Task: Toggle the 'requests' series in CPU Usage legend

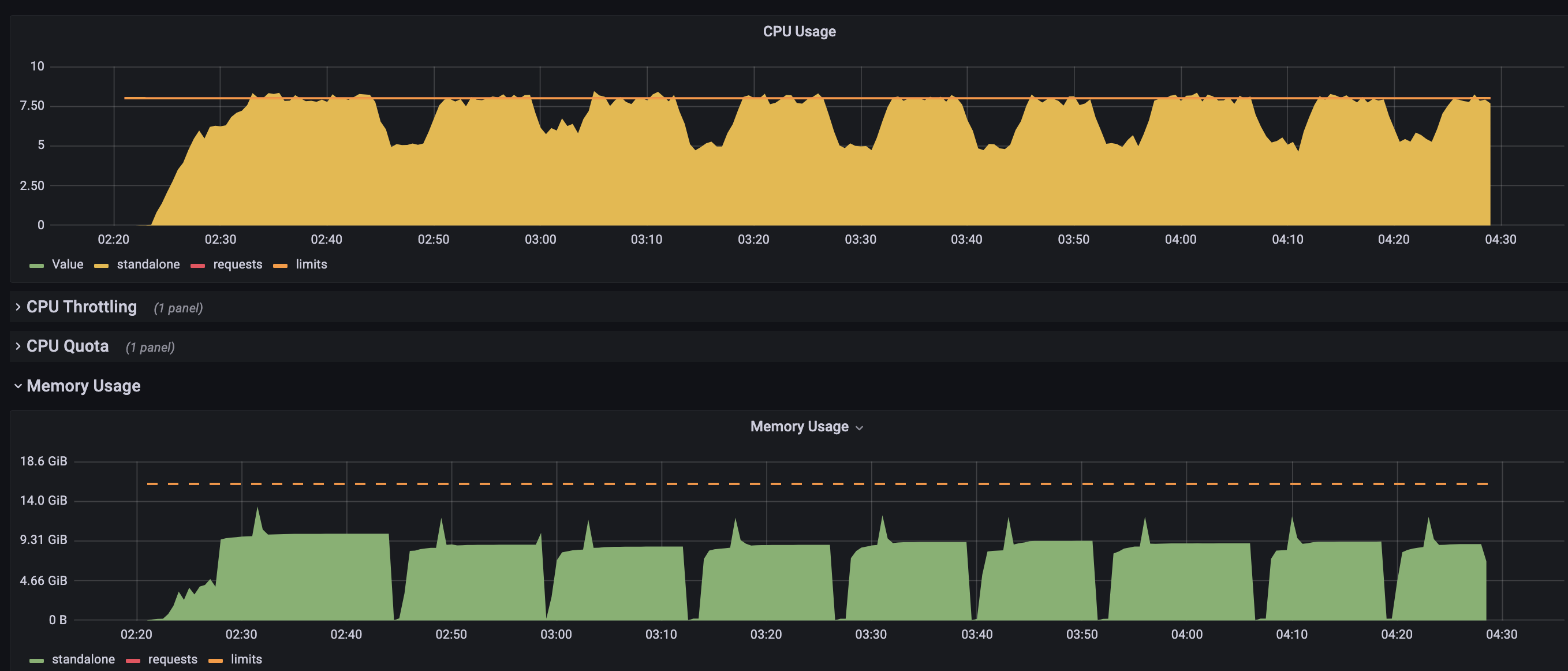Action: pyautogui.click(x=237, y=264)
